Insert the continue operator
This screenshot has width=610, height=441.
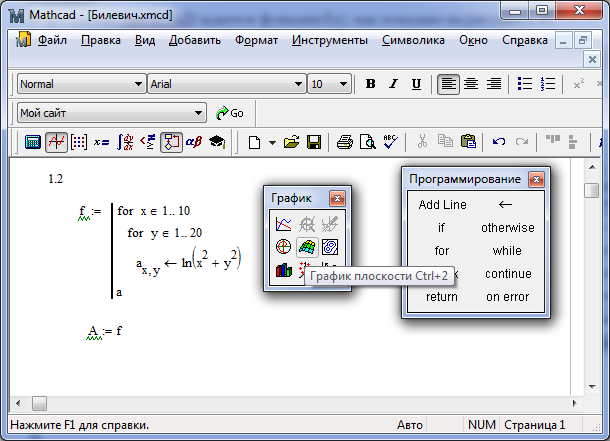[508, 274]
